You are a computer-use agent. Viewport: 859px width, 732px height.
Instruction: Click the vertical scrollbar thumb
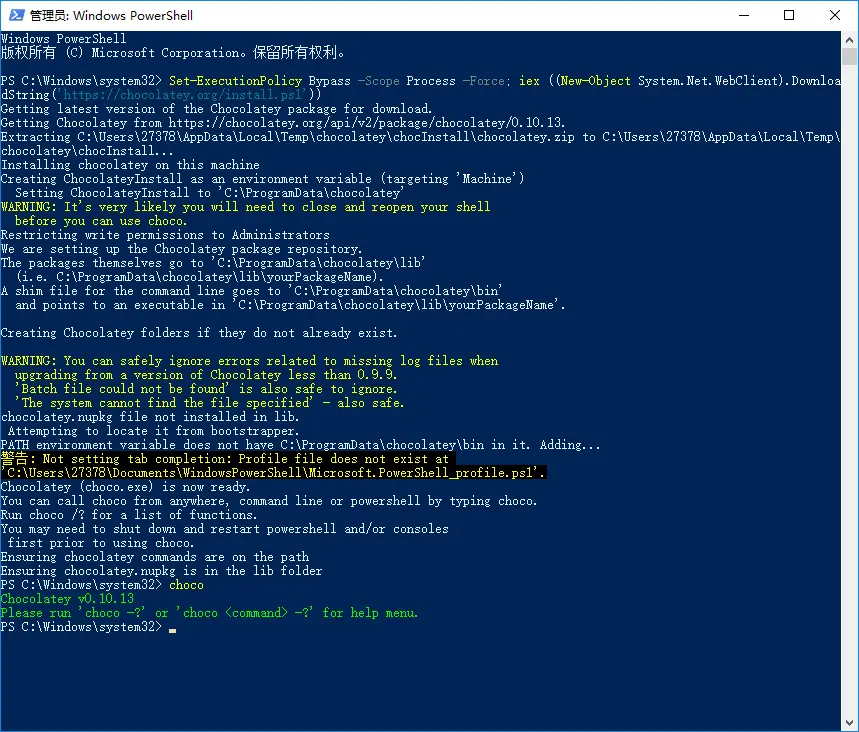pyautogui.click(x=850, y=56)
